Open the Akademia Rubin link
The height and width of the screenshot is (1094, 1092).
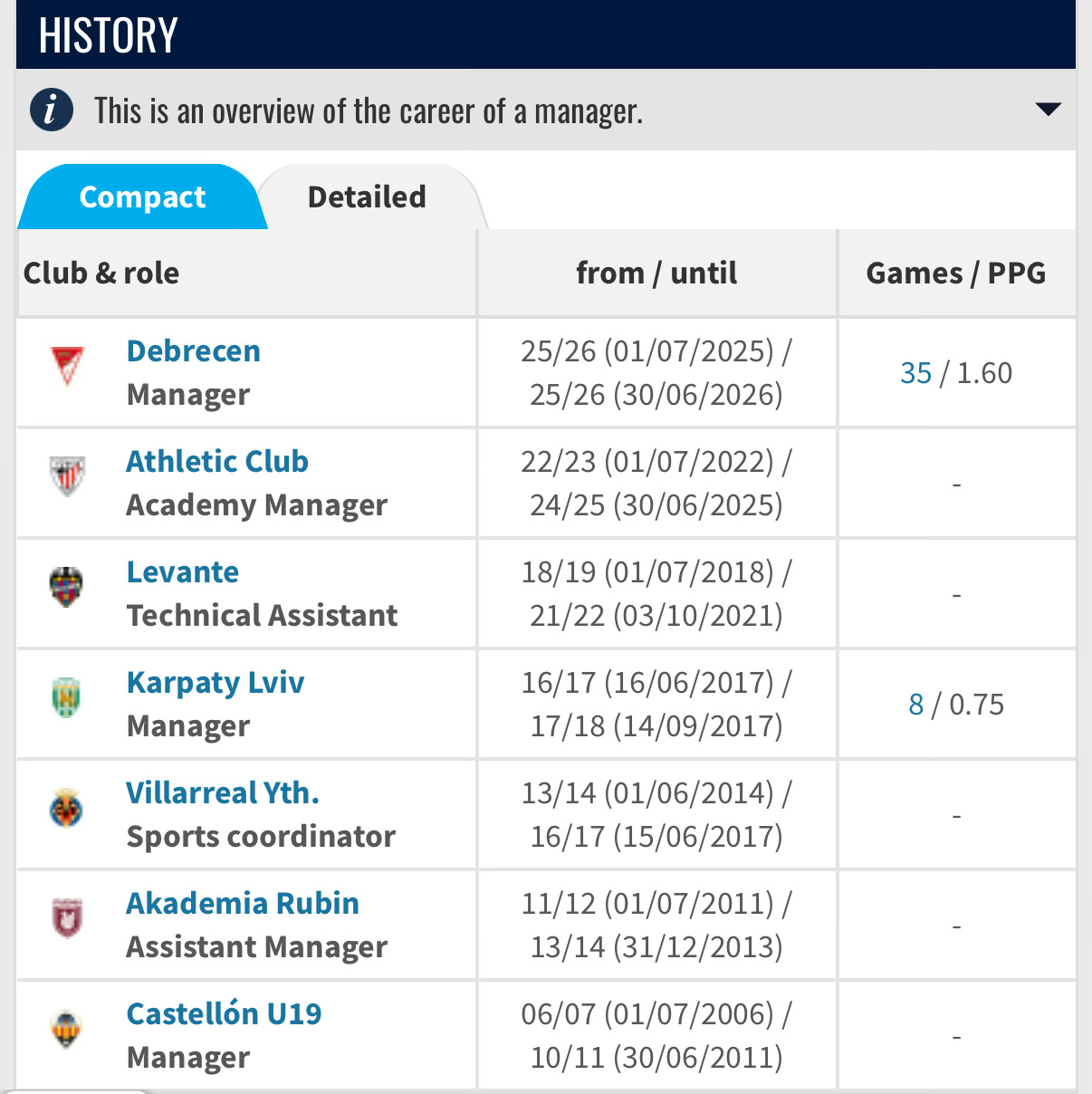click(243, 903)
